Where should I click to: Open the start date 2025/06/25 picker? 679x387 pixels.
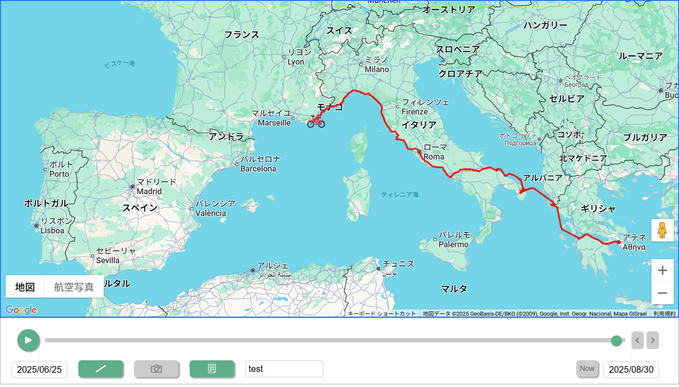tap(39, 369)
